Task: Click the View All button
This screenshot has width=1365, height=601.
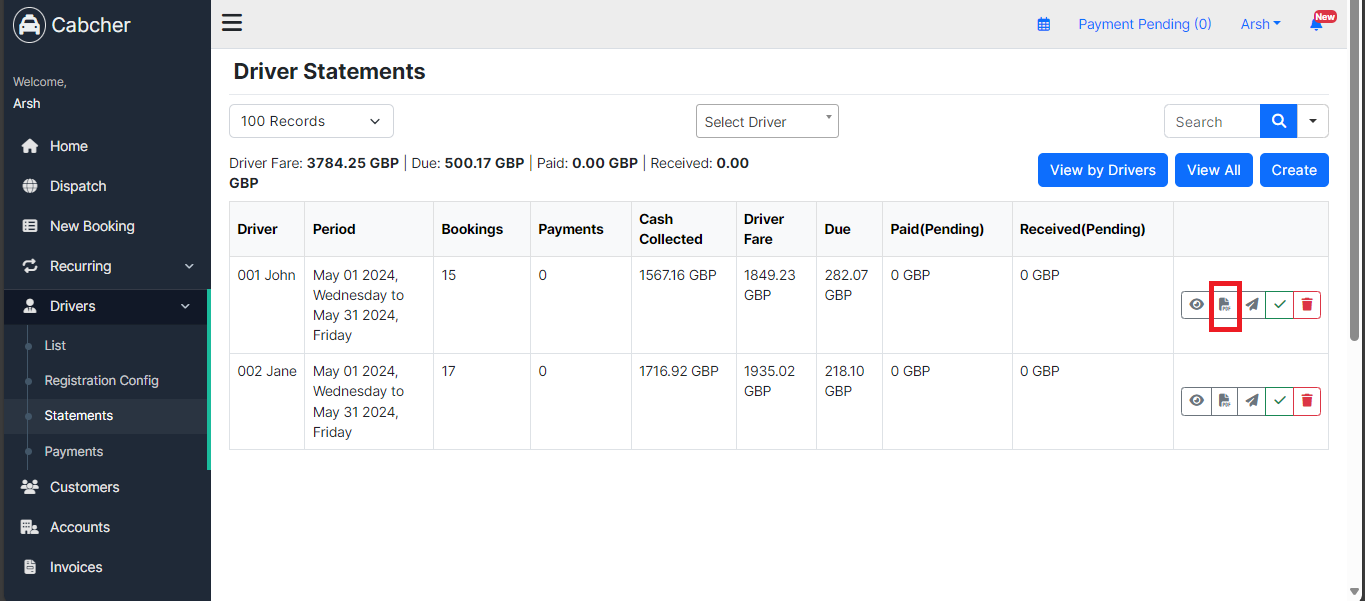Action: tap(1214, 170)
